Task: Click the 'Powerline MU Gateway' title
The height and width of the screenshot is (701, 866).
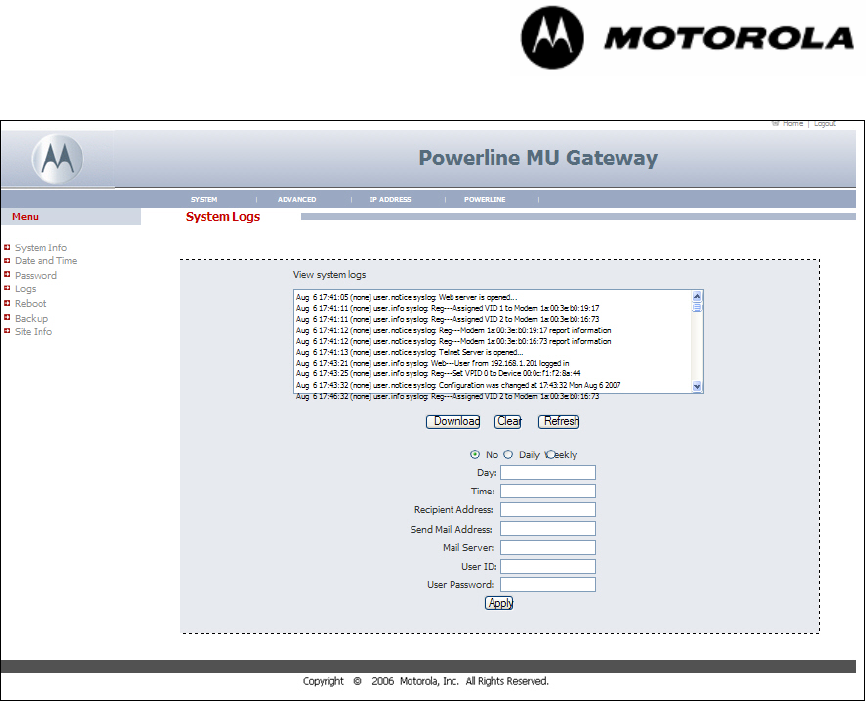Action: pos(538,158)
